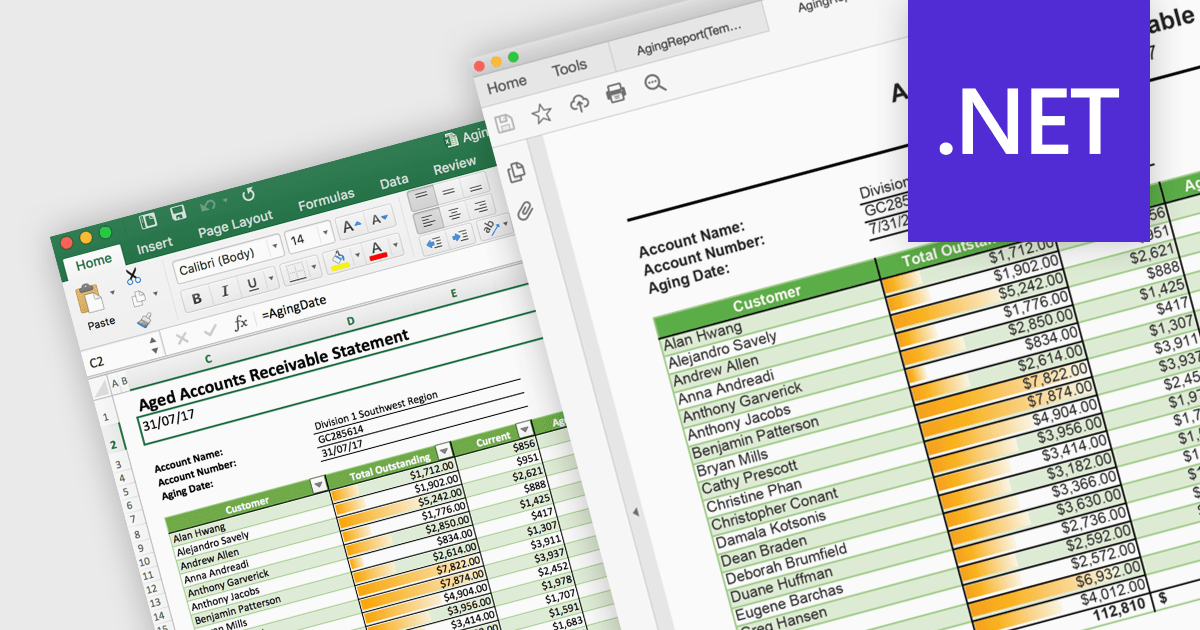Open the Customer column filter dropdown
This screenshot has width=1200, height=630.
(x=319, y=485)
